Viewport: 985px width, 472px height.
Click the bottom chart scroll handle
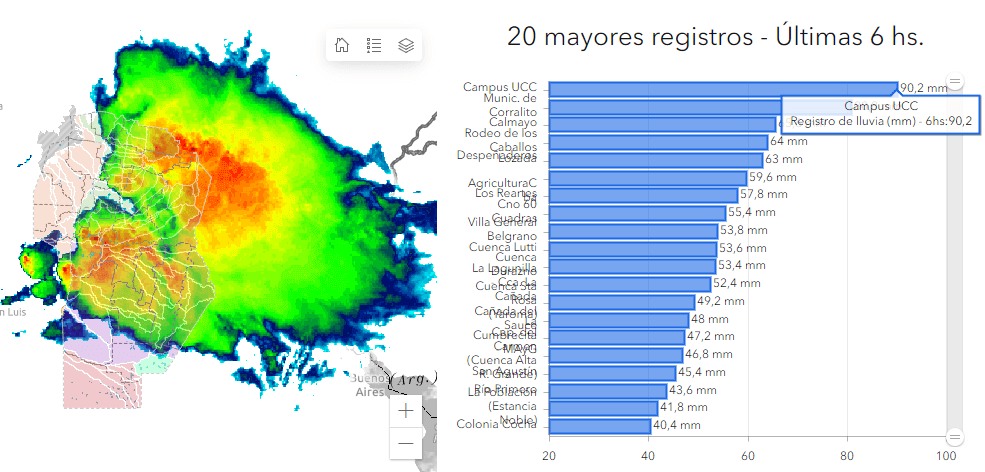tap(955, 437)
